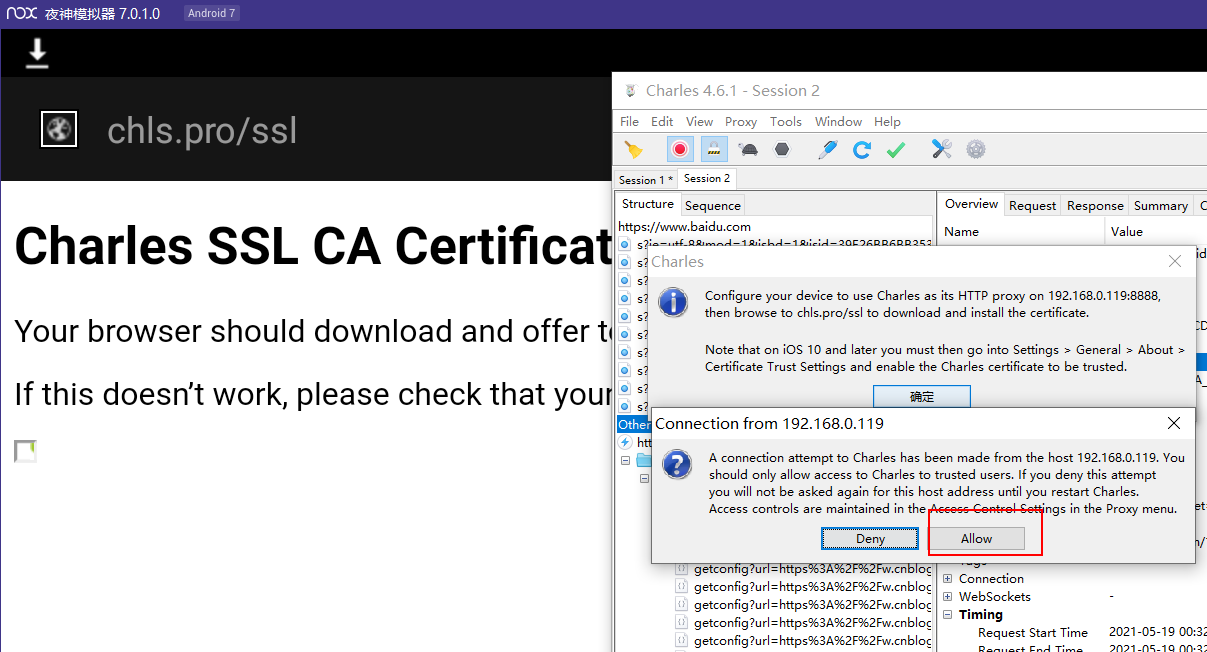
Task: Collapse the Timing section
Action: [948, 614]
